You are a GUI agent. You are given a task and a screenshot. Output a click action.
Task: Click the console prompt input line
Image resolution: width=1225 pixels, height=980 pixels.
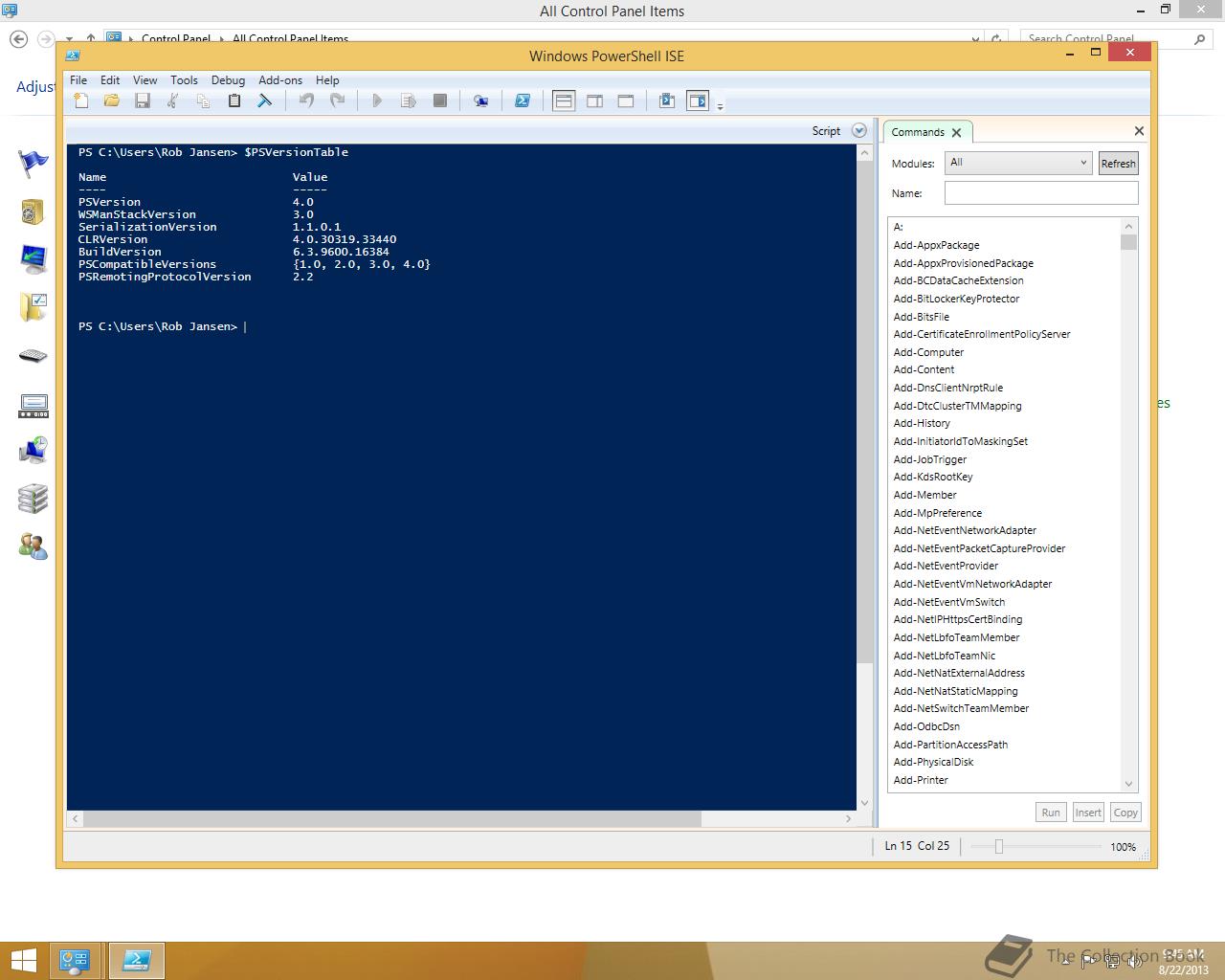[x=461, y=326]
